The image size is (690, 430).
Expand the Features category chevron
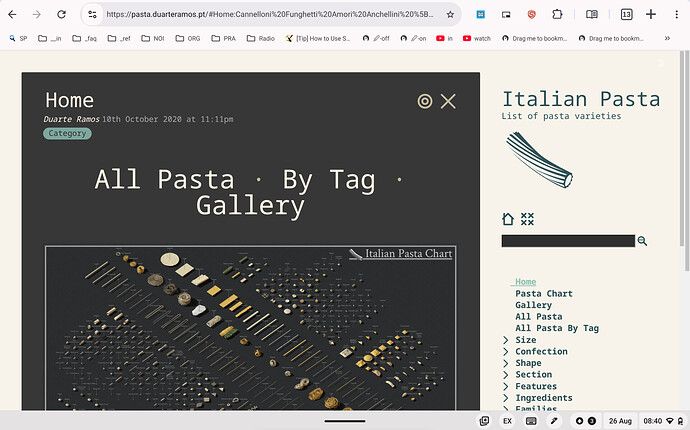click(x=506, y=386)
